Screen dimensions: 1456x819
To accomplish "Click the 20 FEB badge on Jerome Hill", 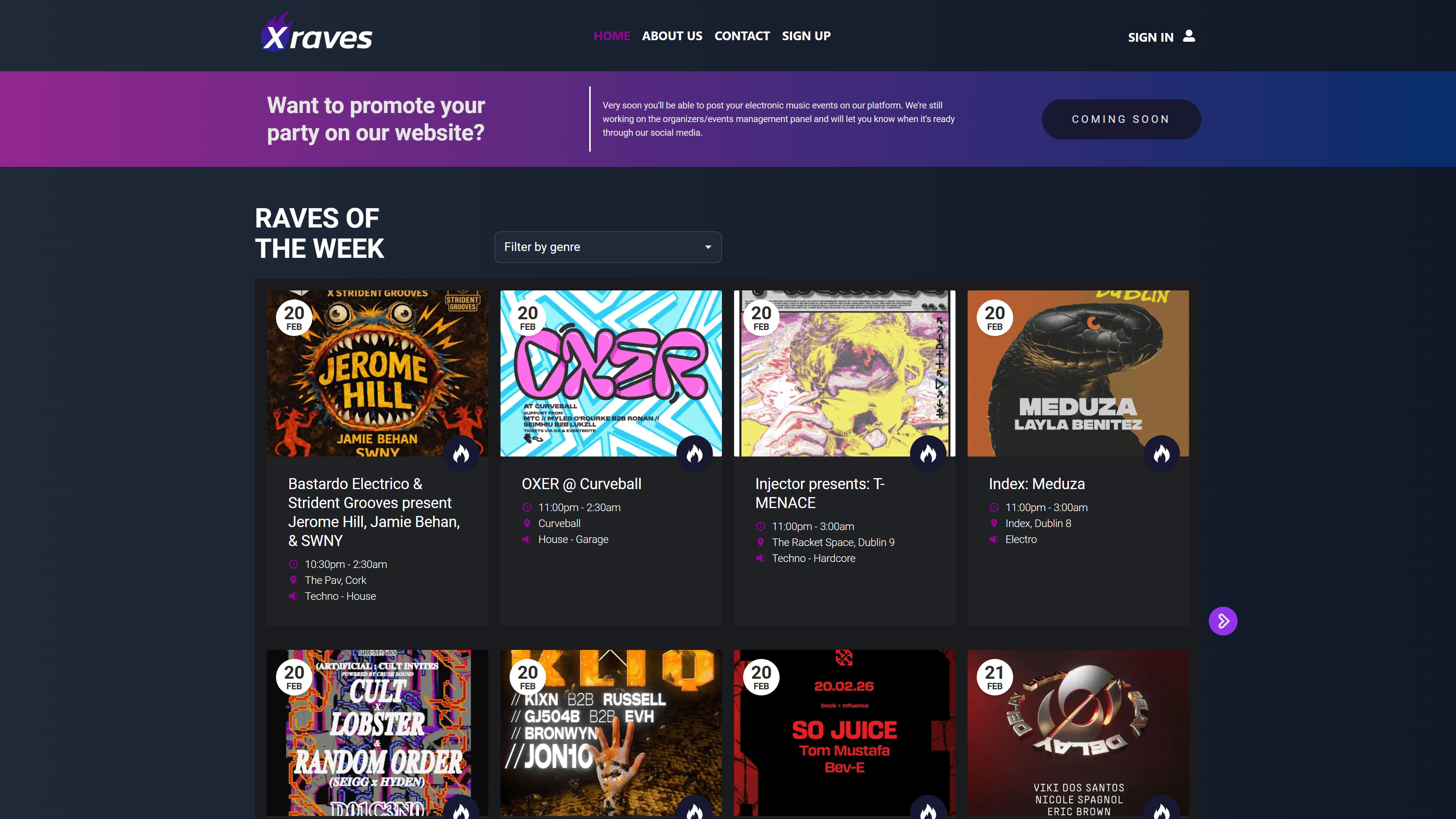I will click(294, 318).
